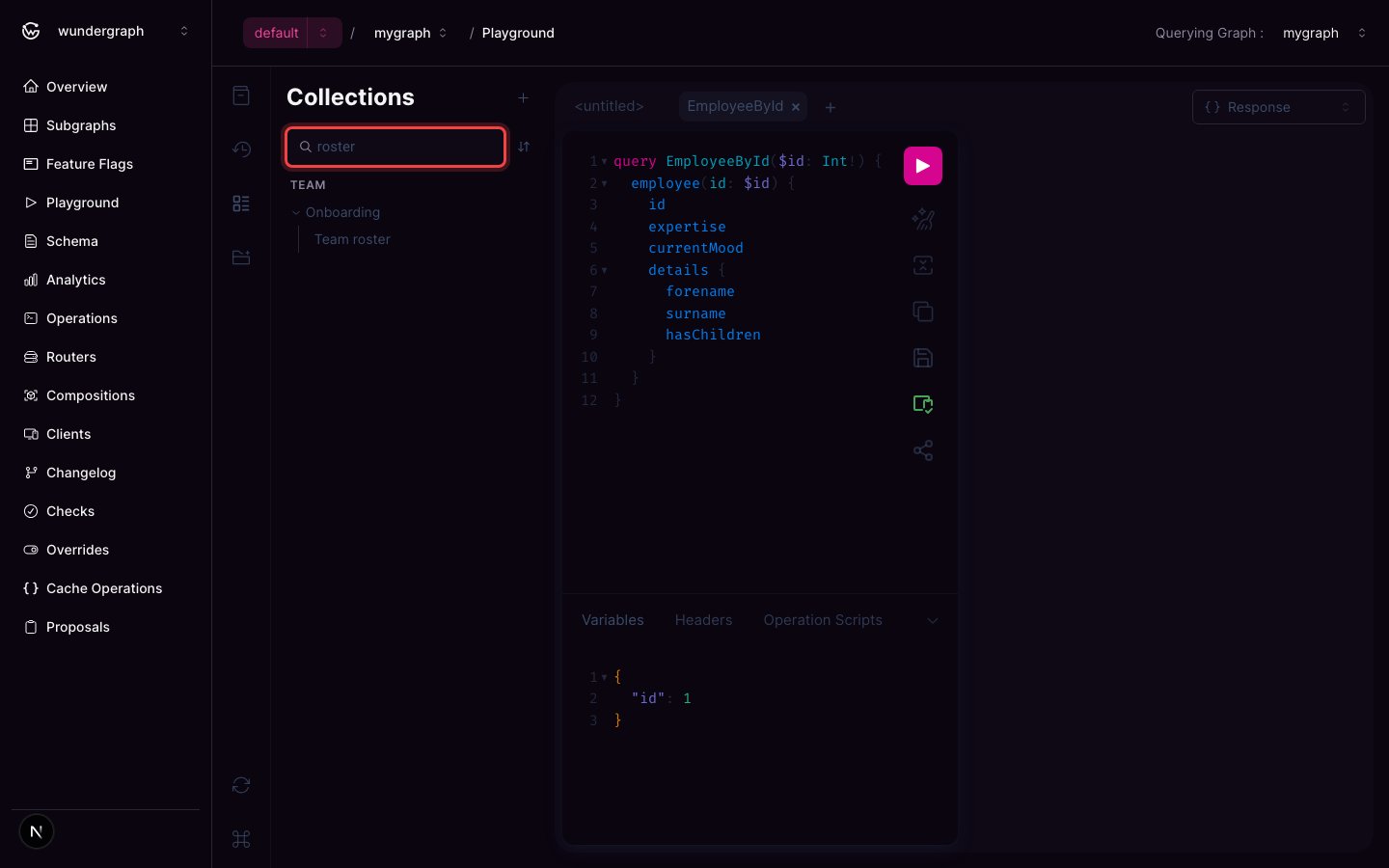Click the save operation floppy disk icon
This screenshot has width=1389, height=868.
(922, 358)
